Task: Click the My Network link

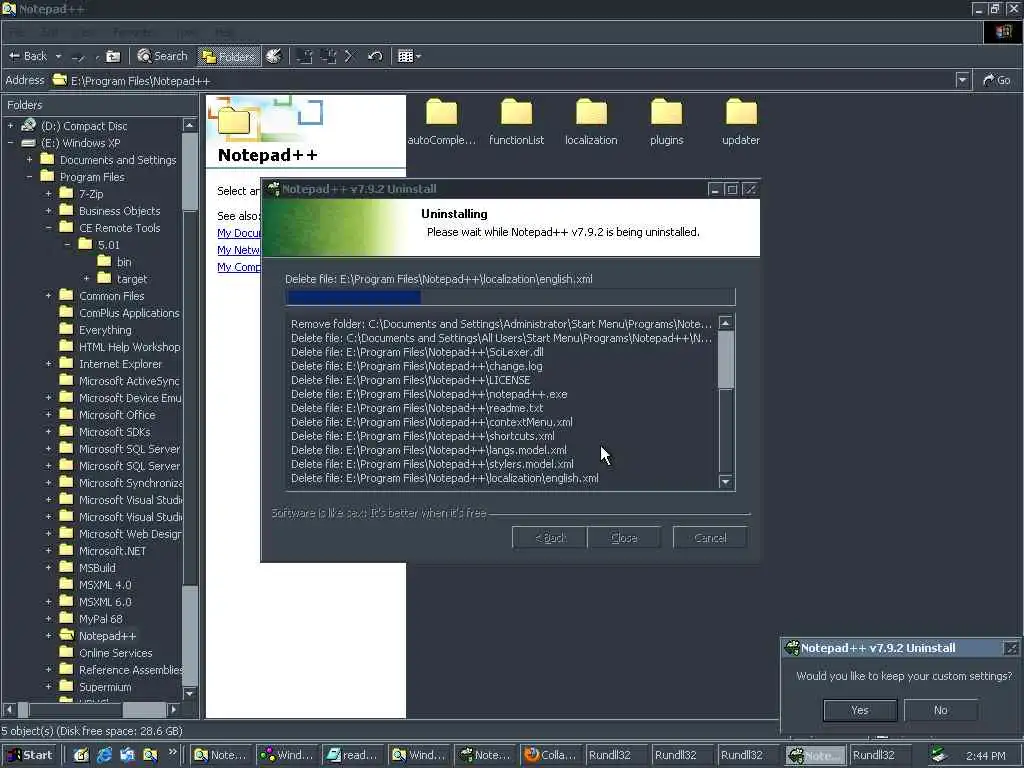Action: pyautogui.click(x=239, y=249)
